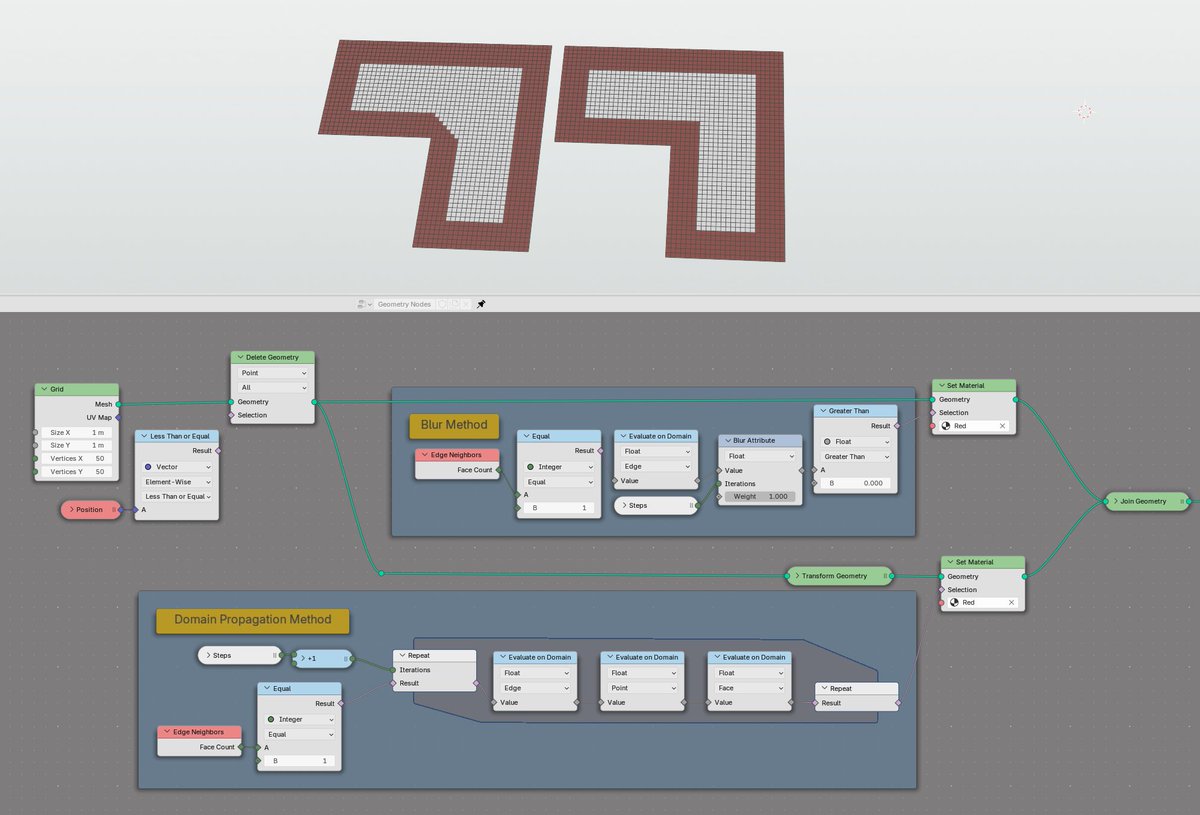
Task: Remove Red material using X on upper Set Material
Action: tap(1003, 426)
